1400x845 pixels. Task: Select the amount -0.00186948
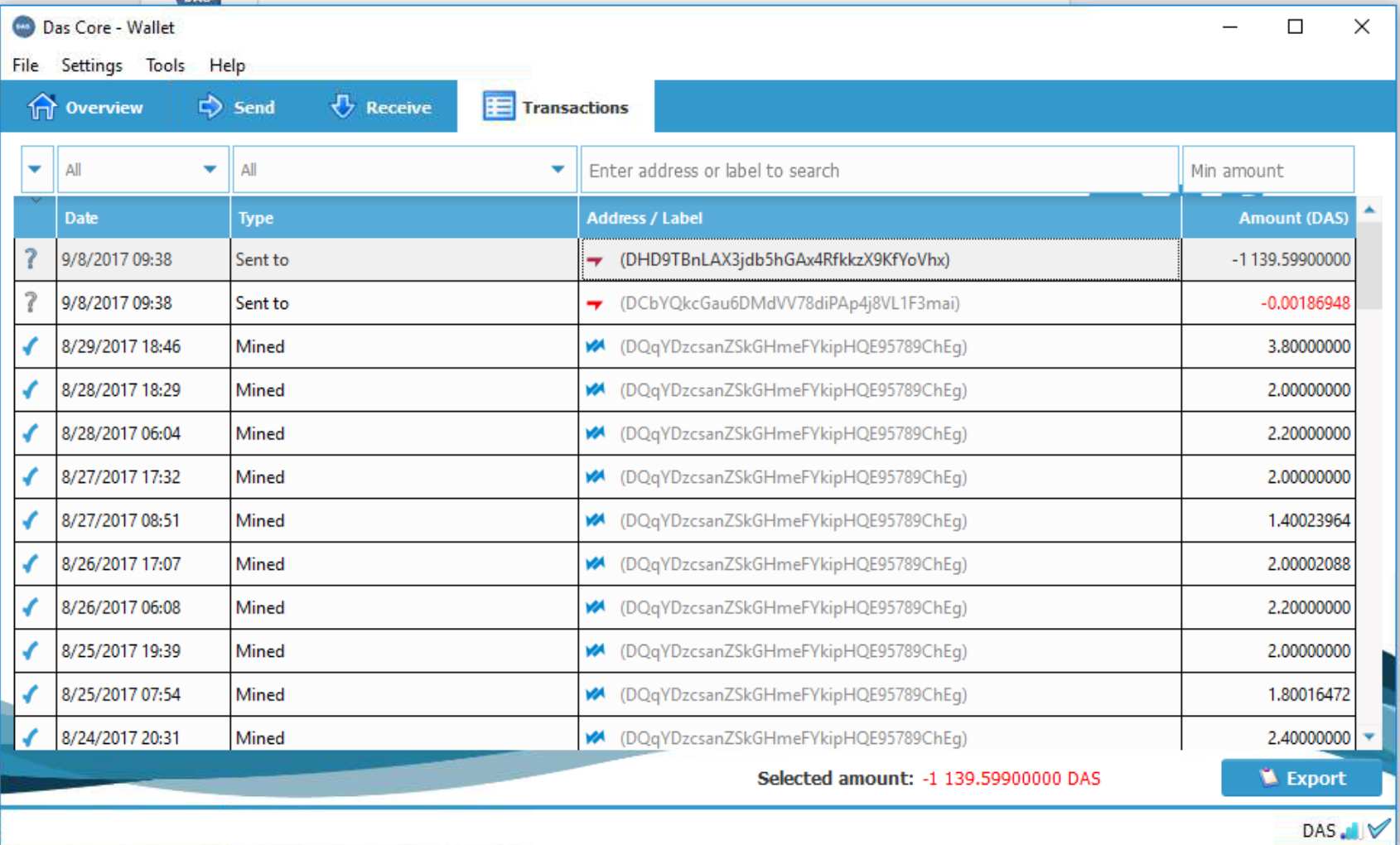[x=1305, y=303]
